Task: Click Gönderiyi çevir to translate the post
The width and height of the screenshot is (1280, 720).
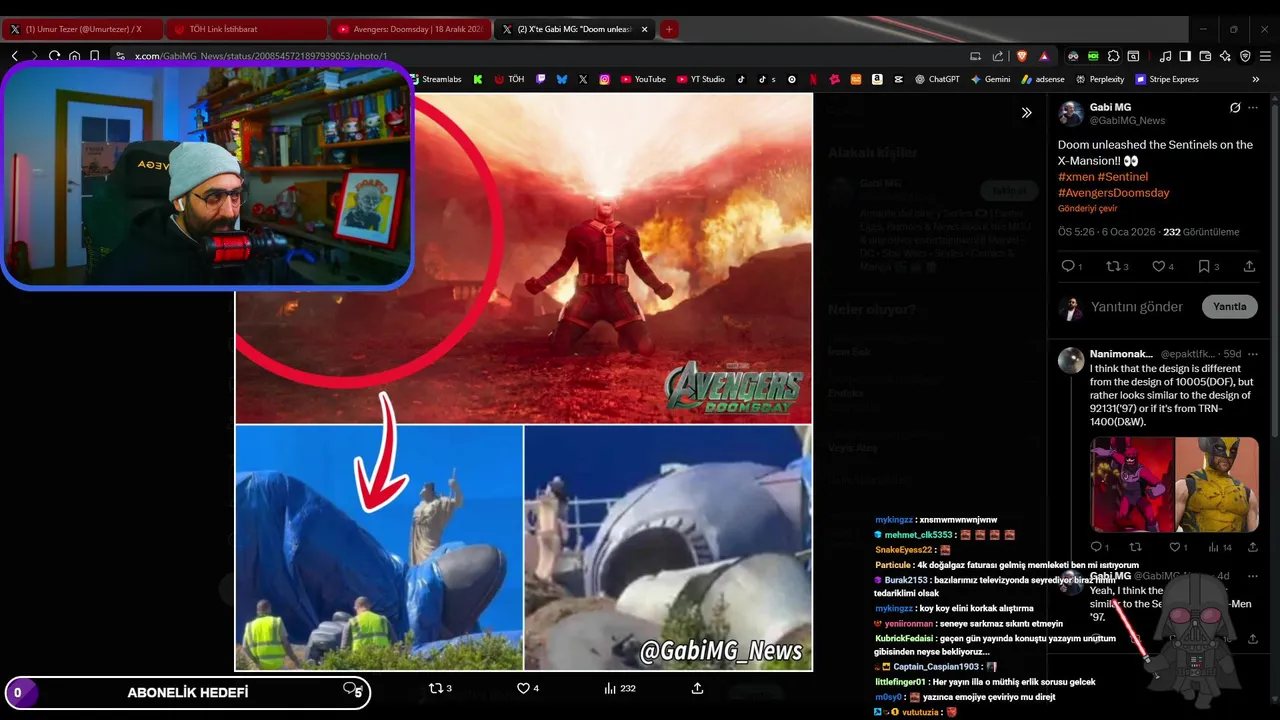Action: pyautogui.click(x=1088, y=209)
